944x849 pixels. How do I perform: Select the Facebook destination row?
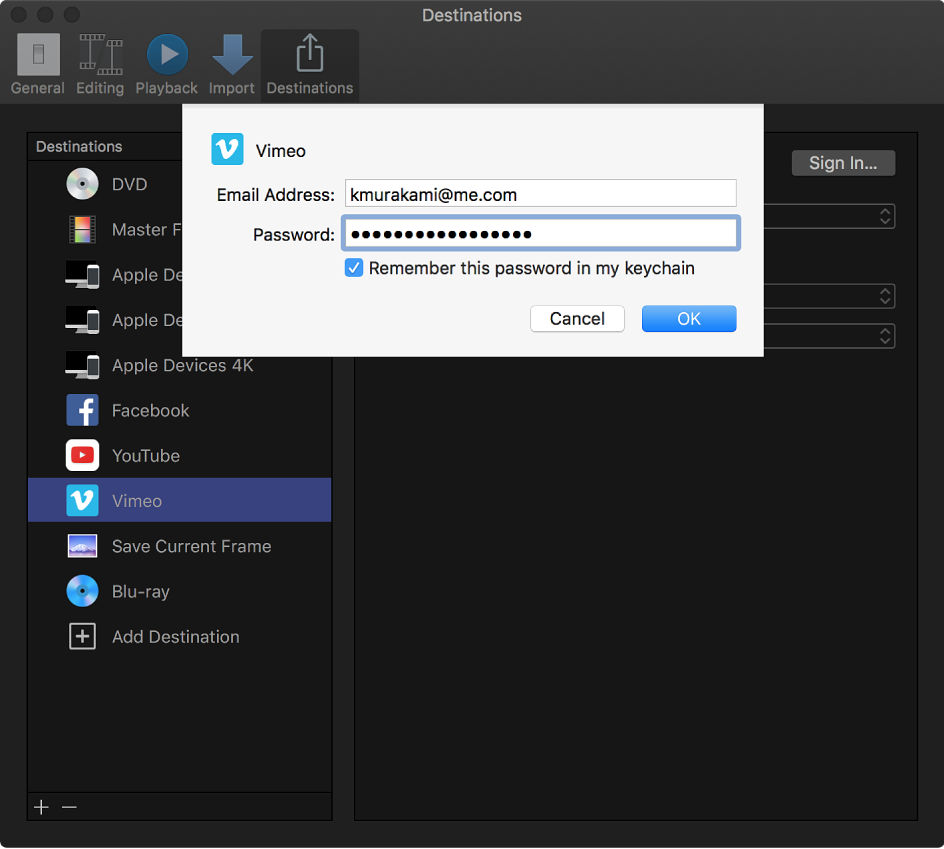[179, 411]
